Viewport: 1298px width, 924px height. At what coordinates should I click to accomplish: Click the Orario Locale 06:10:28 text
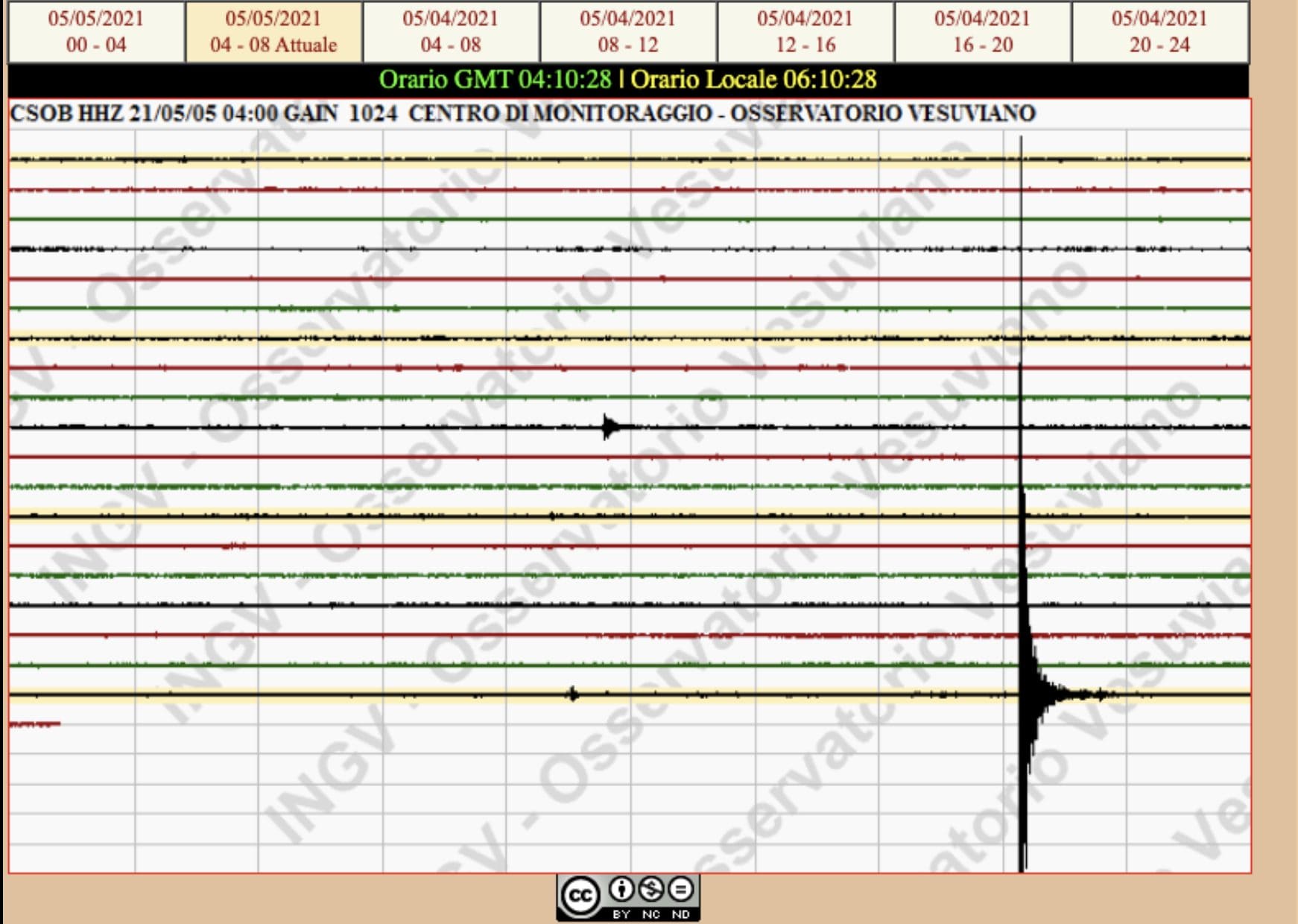click(753, 79)
